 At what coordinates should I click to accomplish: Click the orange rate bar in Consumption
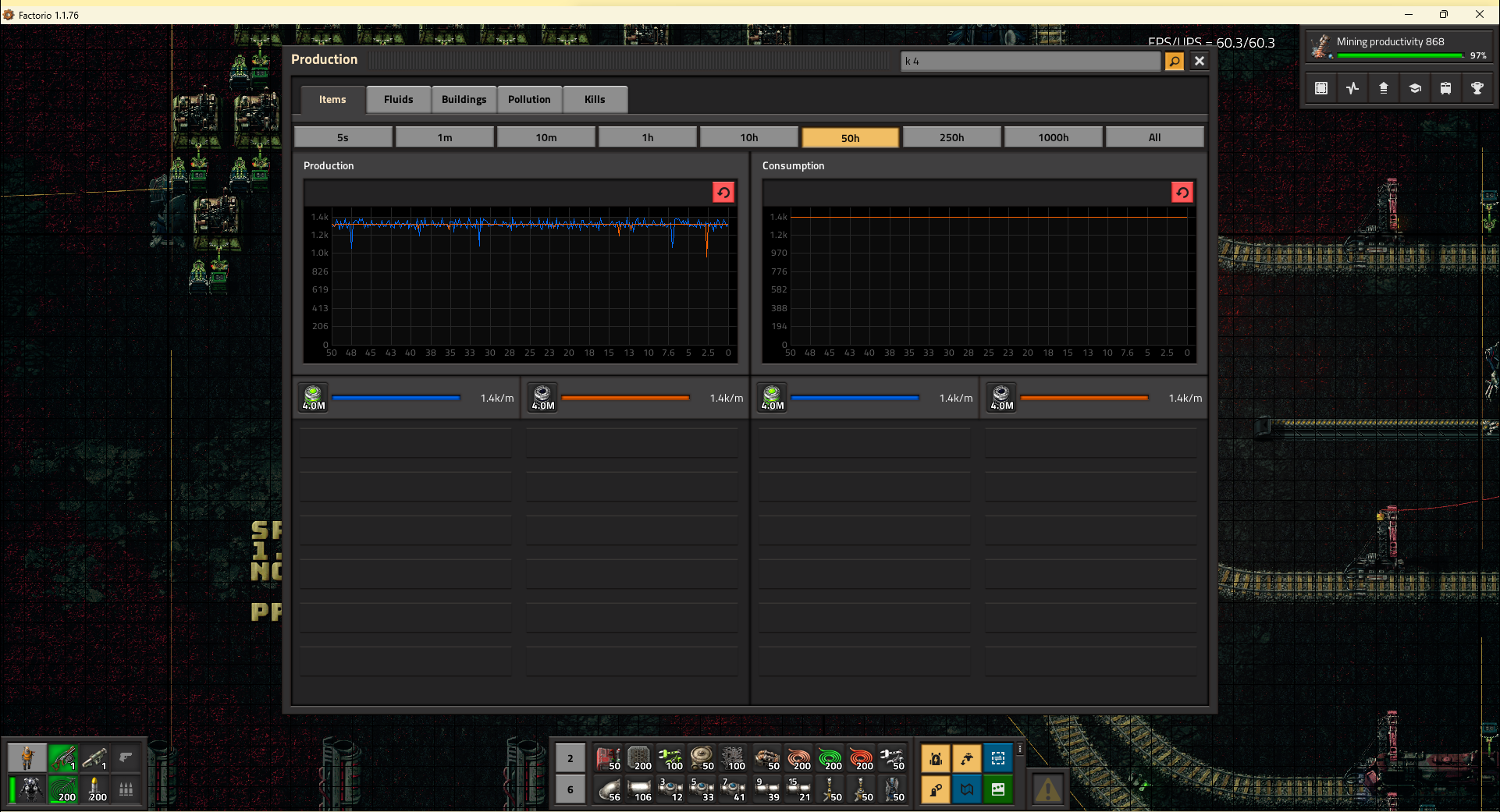[x=1085, y=398]
